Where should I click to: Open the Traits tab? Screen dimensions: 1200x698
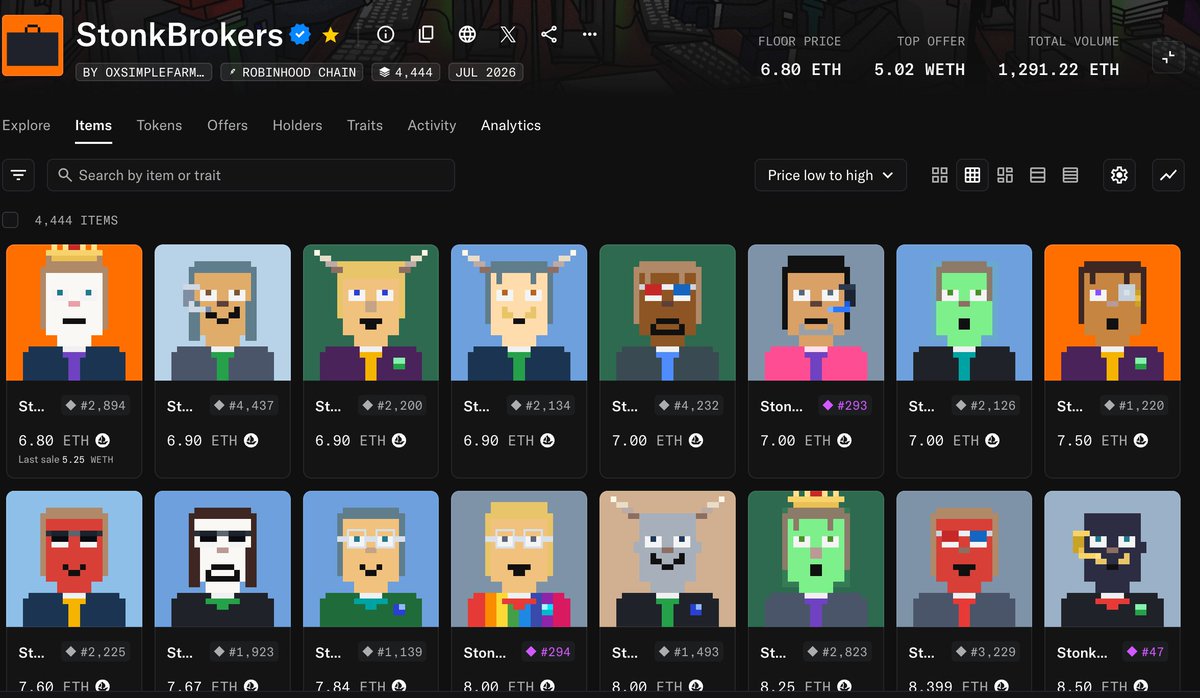[365, 125]
